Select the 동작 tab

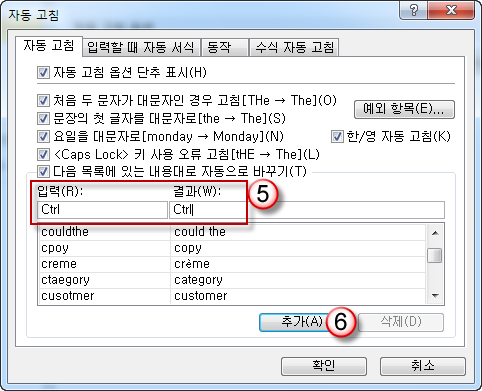[x=225, y=47]
